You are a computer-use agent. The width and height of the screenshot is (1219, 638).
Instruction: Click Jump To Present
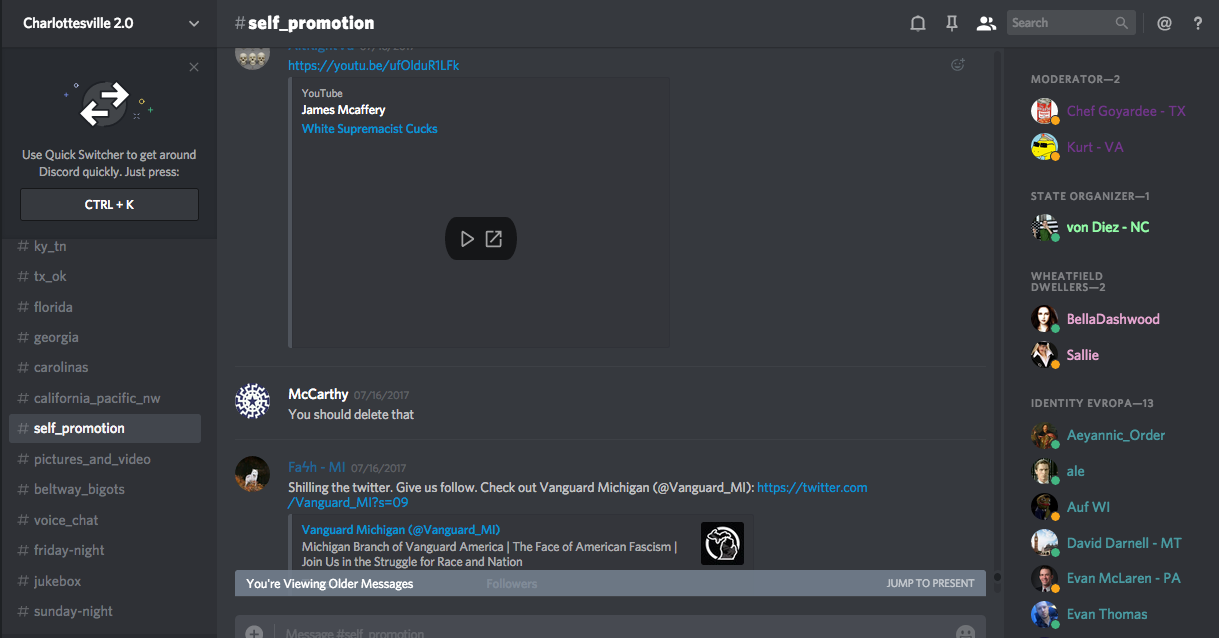(x=930, y=583)
